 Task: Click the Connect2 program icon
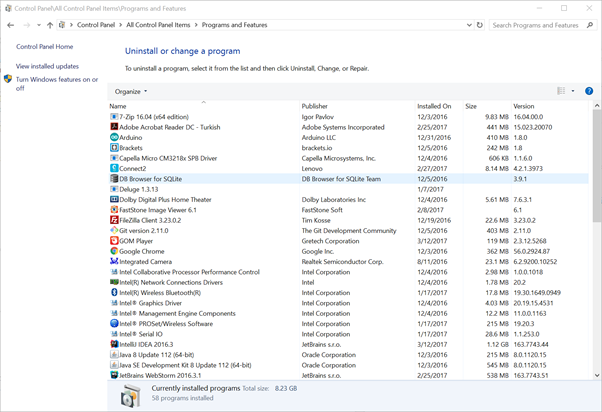[114, 168]
